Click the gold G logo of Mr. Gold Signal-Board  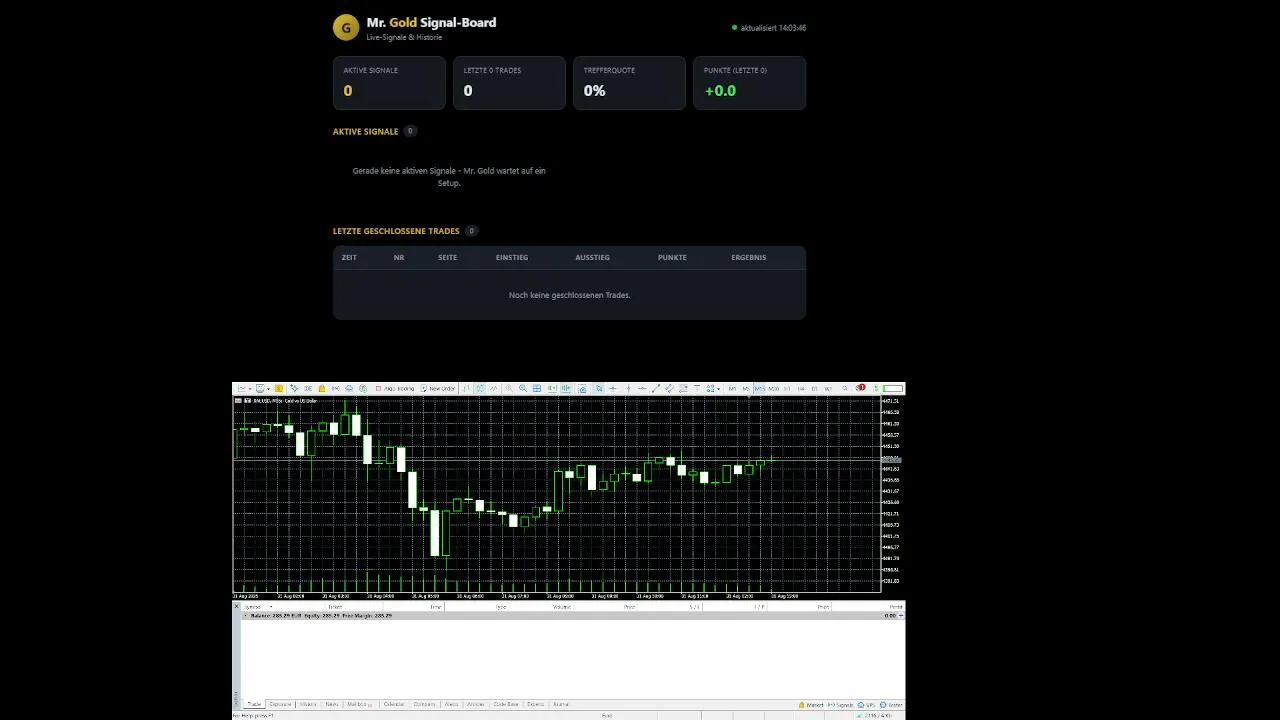pos(346,27)
